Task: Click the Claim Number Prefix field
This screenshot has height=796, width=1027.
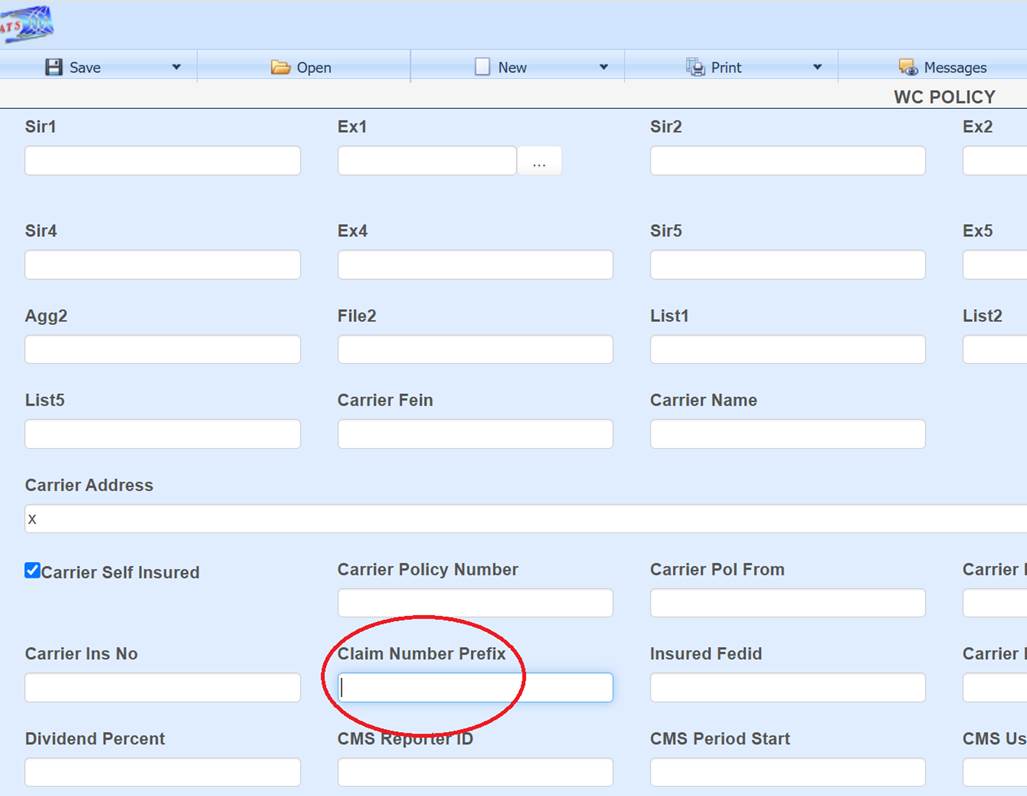Action: pyautogui.click(x=475, y=687)
